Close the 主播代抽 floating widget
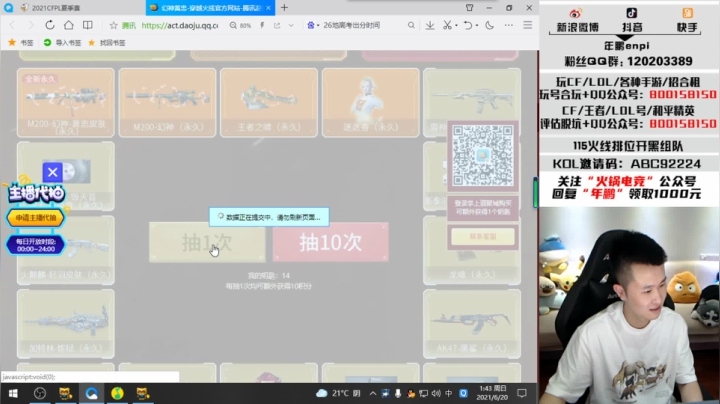Screen dimensions: 720x404 pyautogui.click(x=52, y=172)
